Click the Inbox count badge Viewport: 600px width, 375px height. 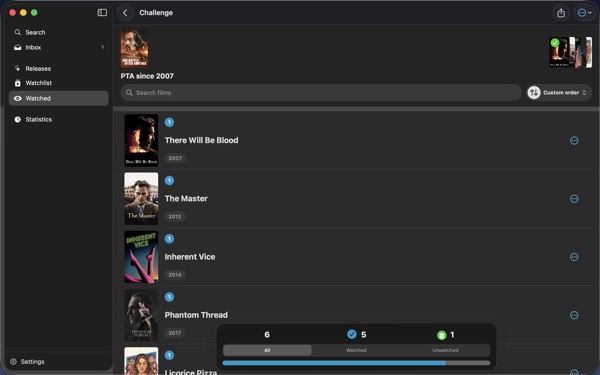pyautogui.click(x=103, y=47)
